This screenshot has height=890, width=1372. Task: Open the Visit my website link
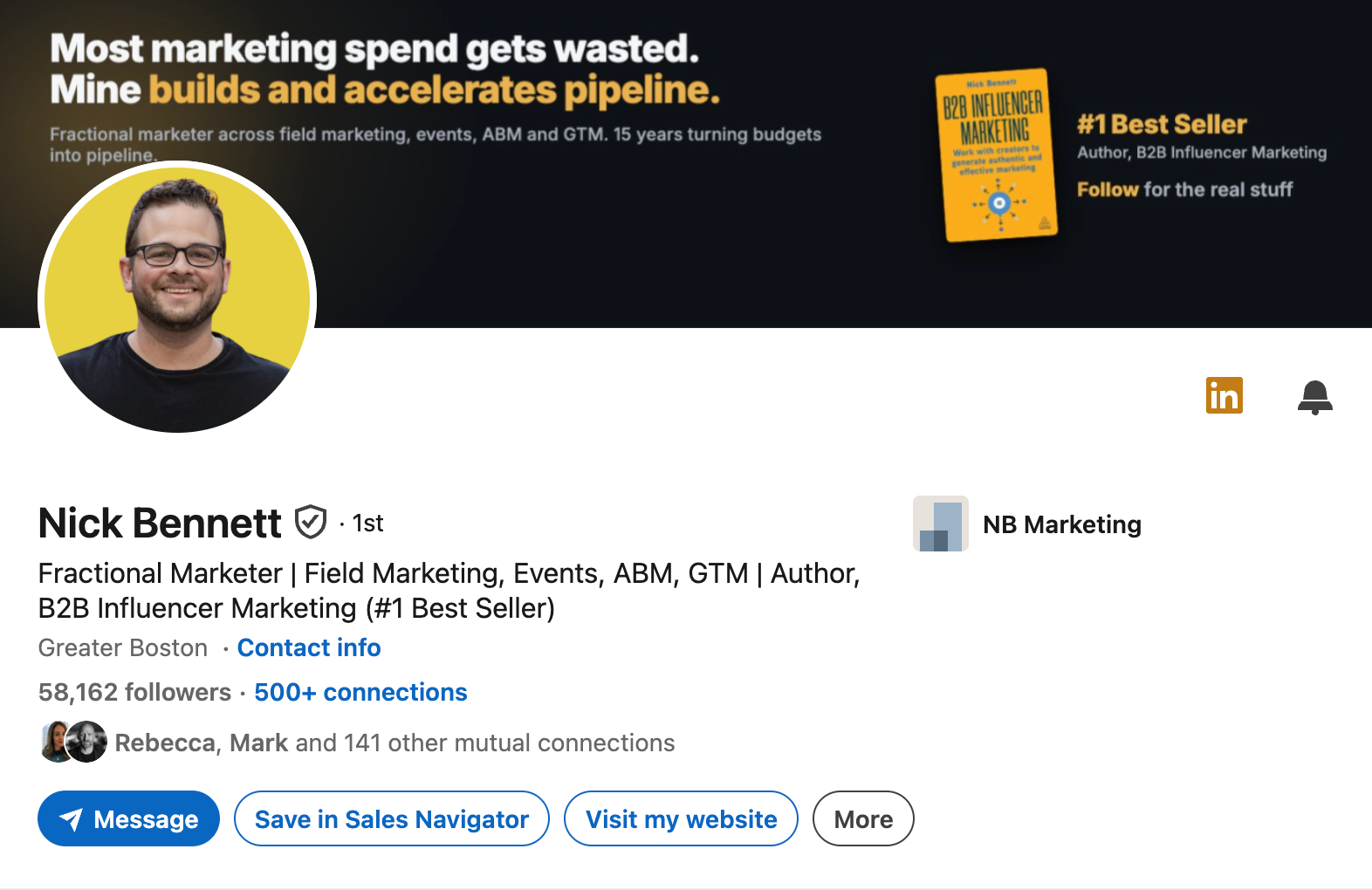click(681, 818)
